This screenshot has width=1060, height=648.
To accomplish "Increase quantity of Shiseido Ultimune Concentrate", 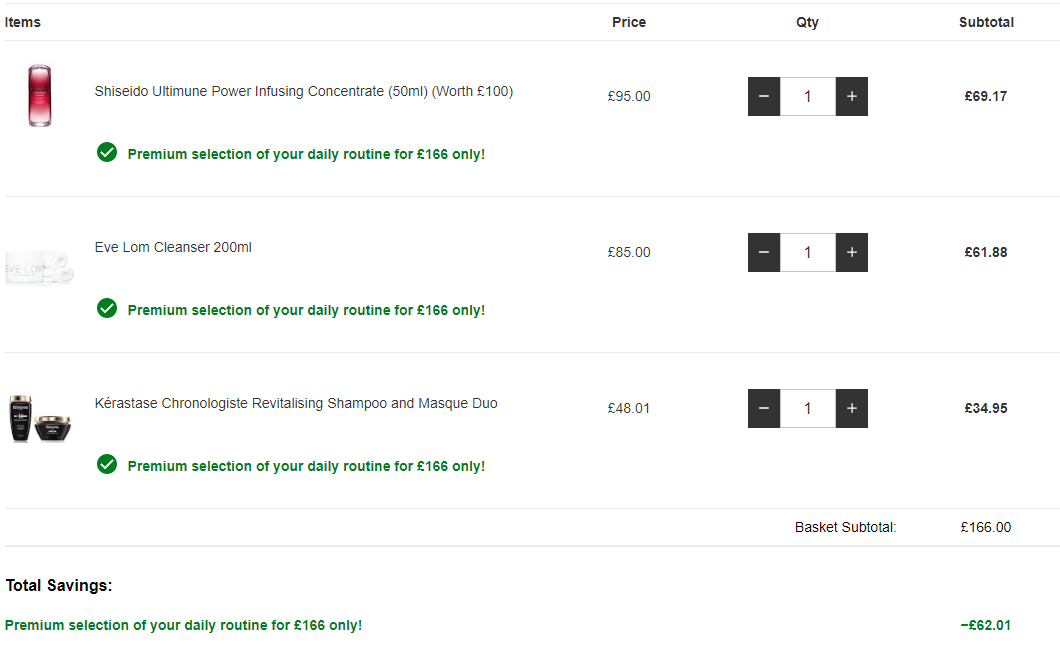I will 852,97.
